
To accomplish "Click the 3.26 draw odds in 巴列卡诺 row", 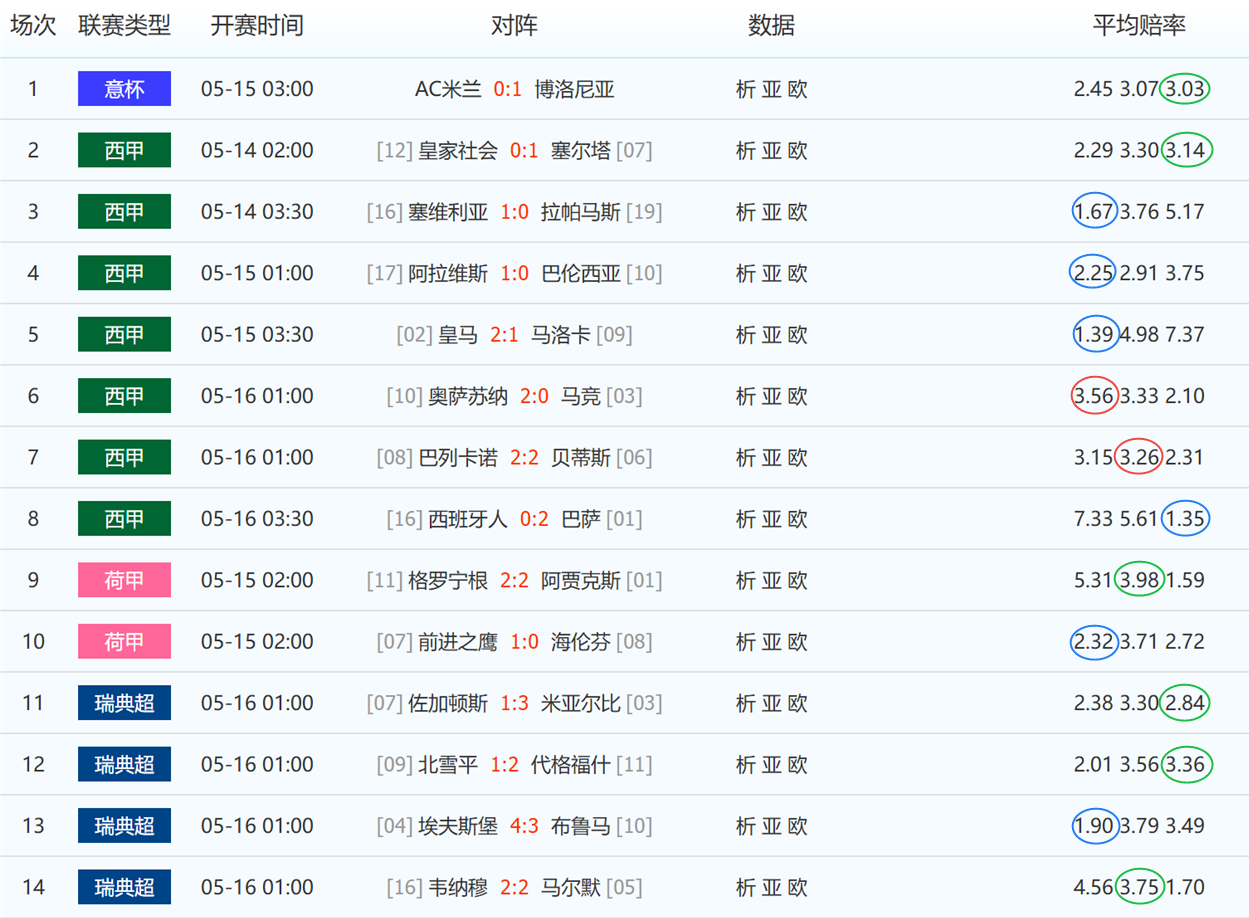I will tap(1138, 457).
